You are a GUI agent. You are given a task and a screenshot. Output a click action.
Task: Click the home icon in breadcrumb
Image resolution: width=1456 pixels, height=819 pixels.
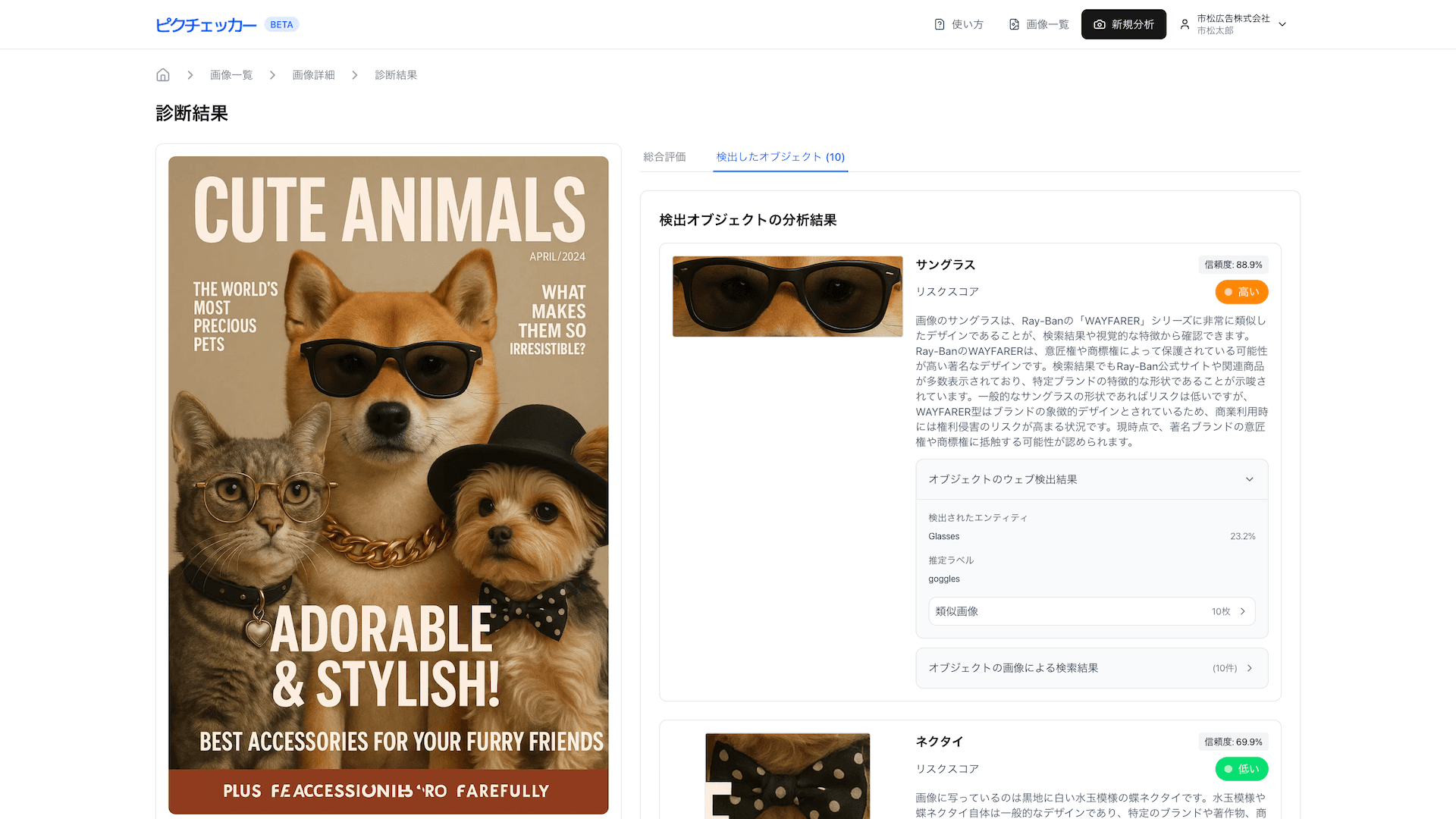point(162,75)
